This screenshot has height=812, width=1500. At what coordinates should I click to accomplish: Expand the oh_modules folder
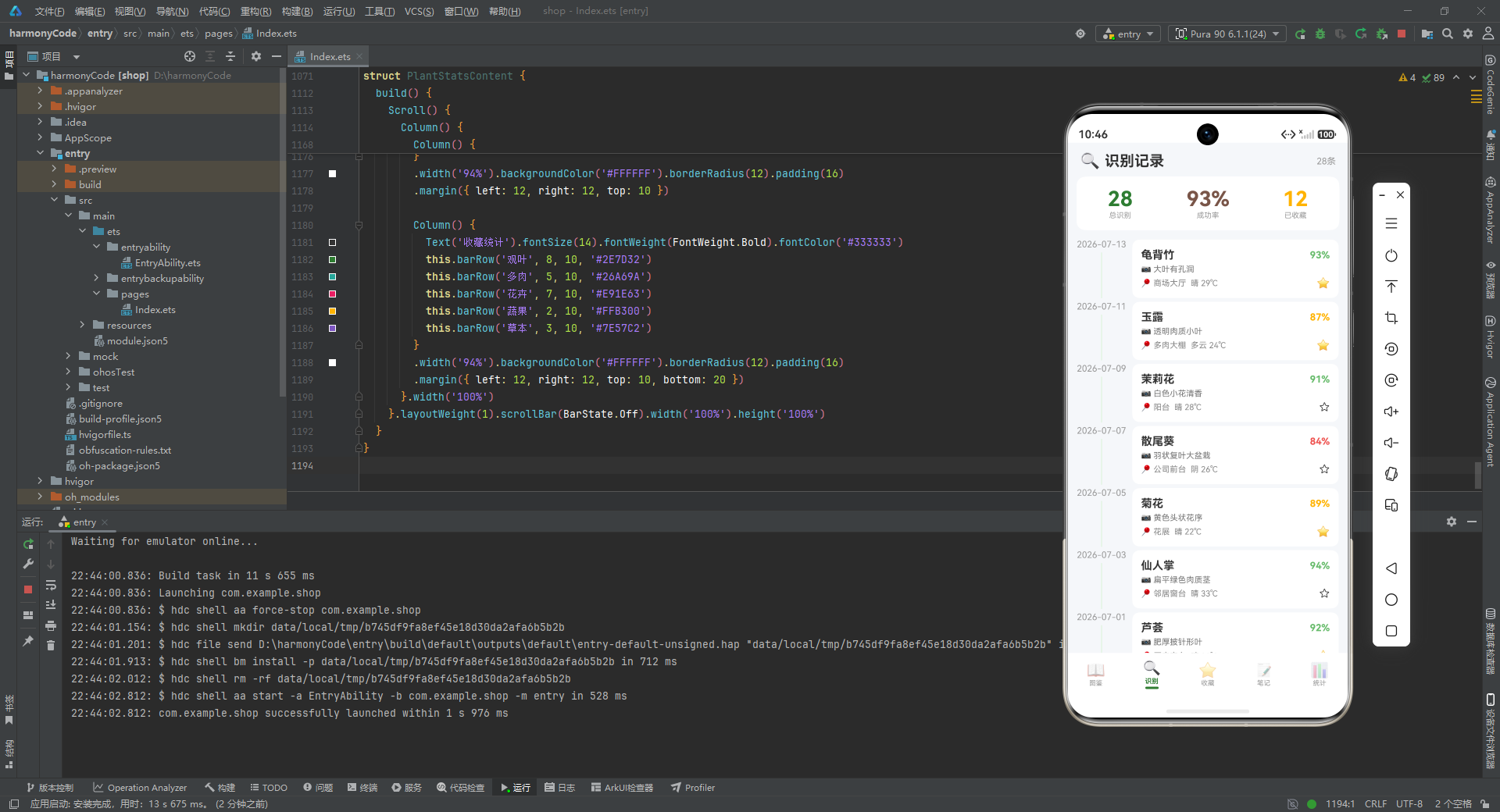40,497
